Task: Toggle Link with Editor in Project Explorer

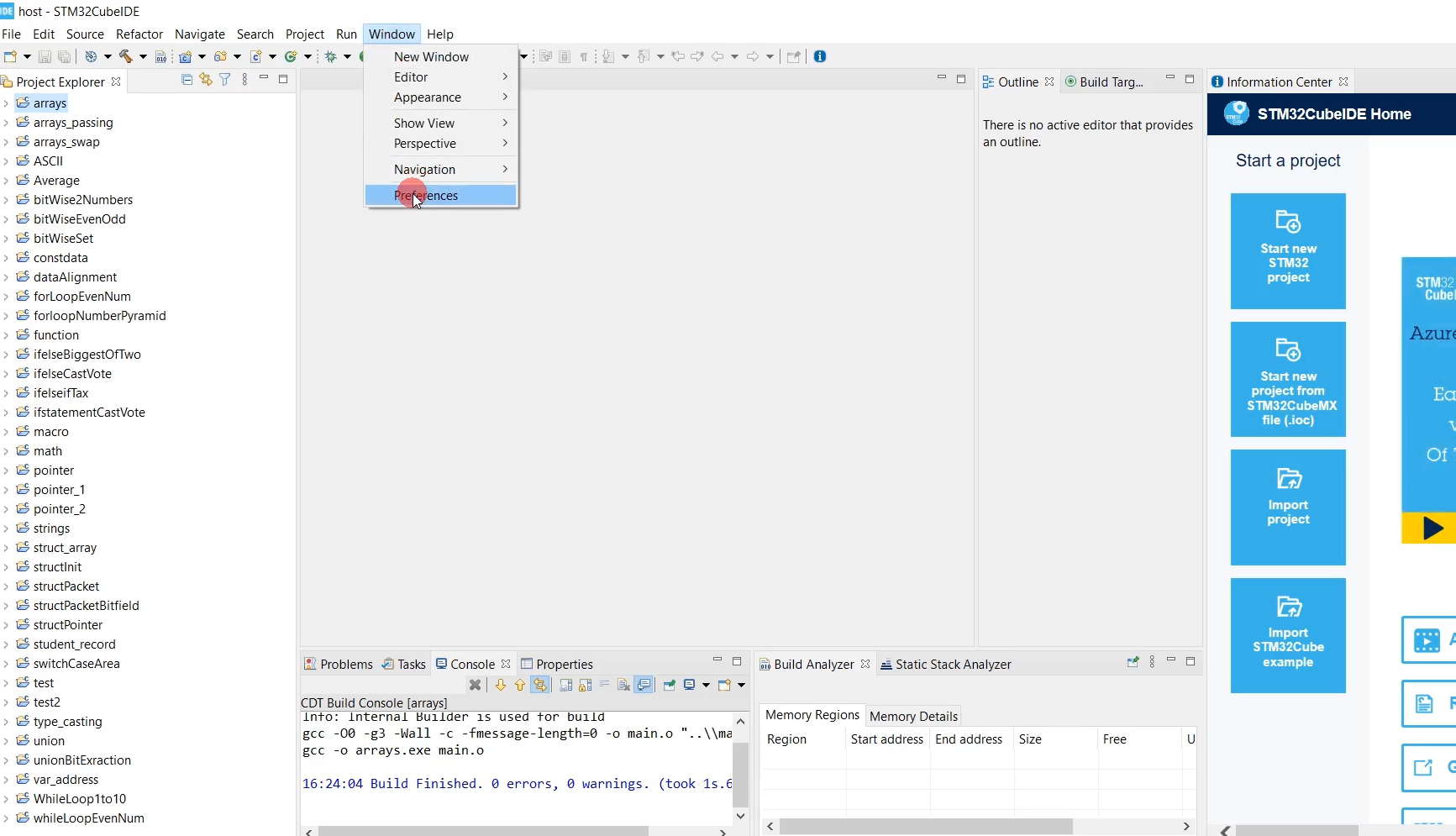Action: coord(206,80)
